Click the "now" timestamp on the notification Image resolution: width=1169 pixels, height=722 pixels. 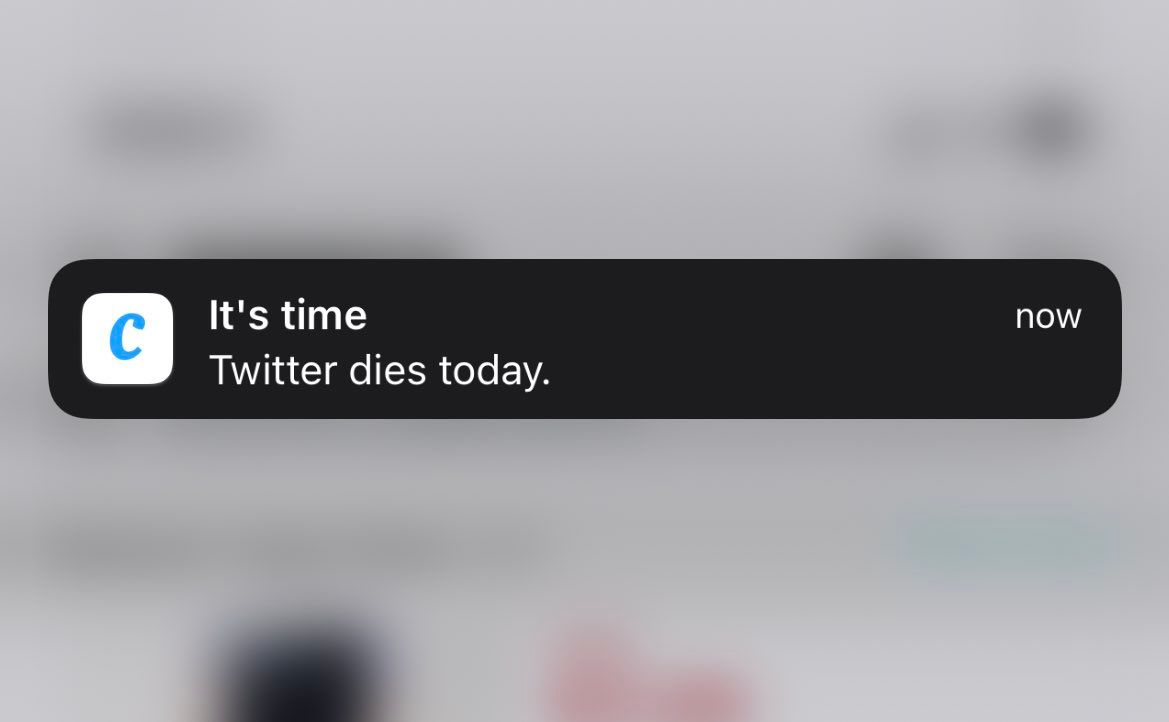pos(1047,317)
